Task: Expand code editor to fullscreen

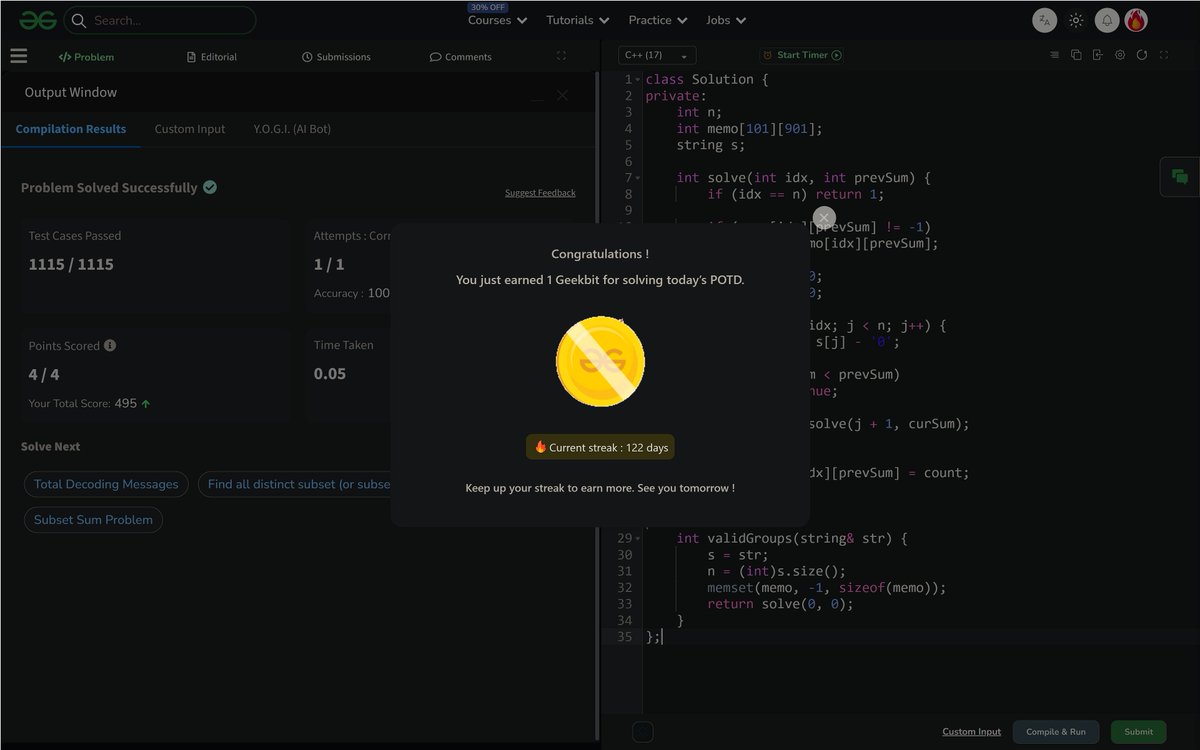Action: 1166,55
